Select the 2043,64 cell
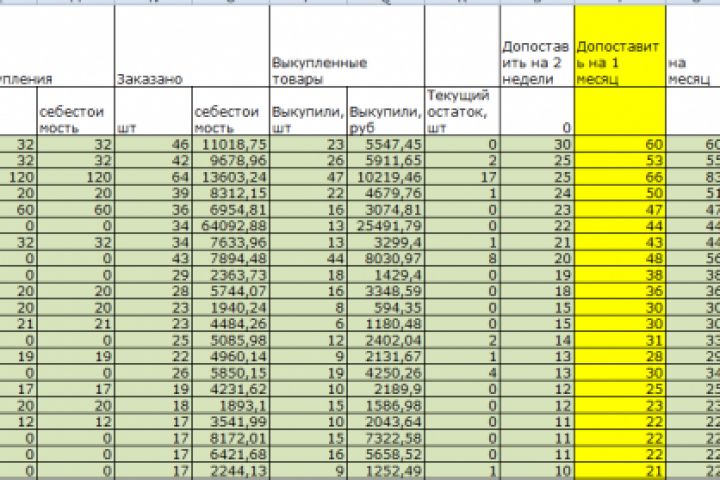This screenshot has width=720, height=480. [x=386, y=421]
